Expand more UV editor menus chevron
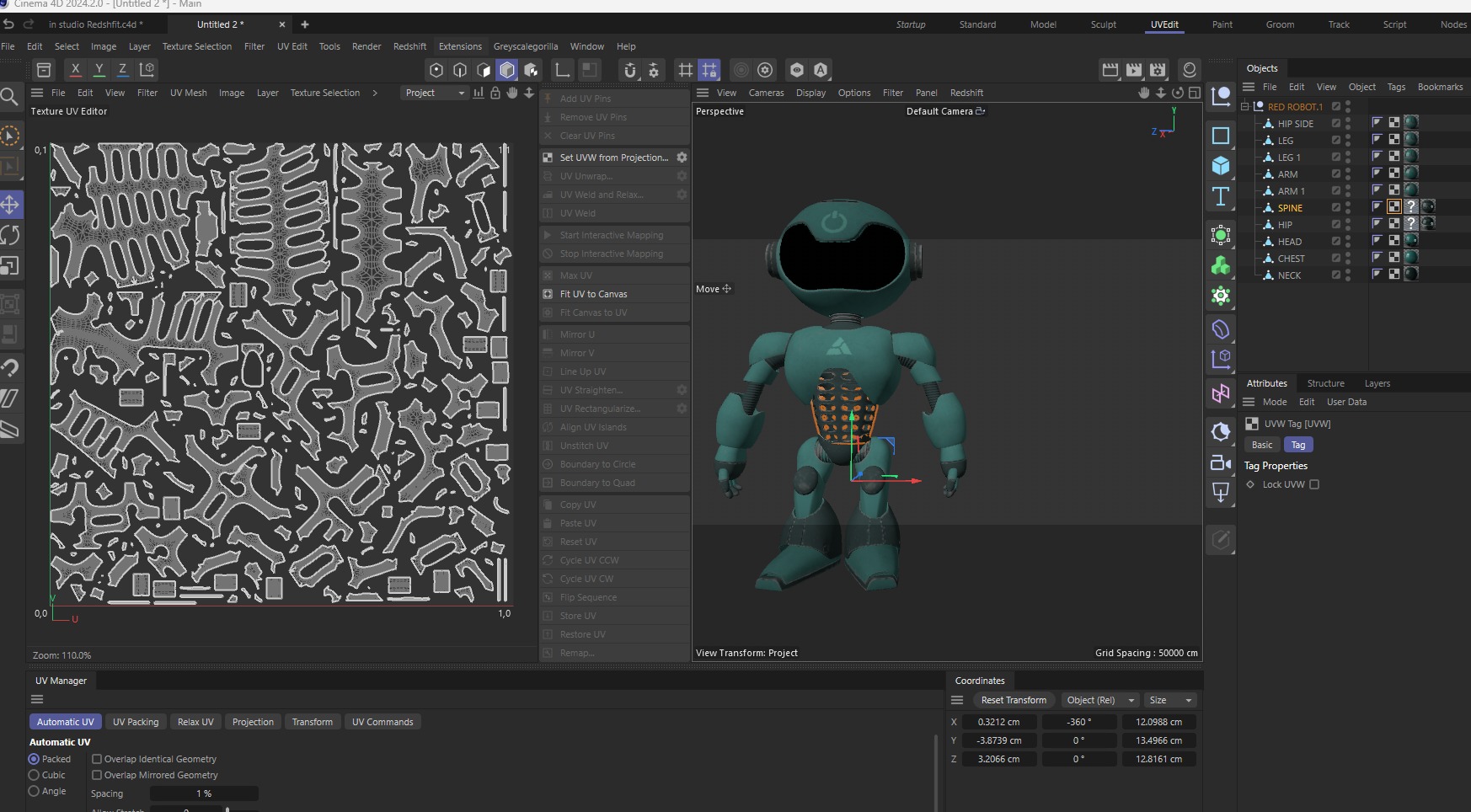1471x812 pixels. [x=375, y=93]
